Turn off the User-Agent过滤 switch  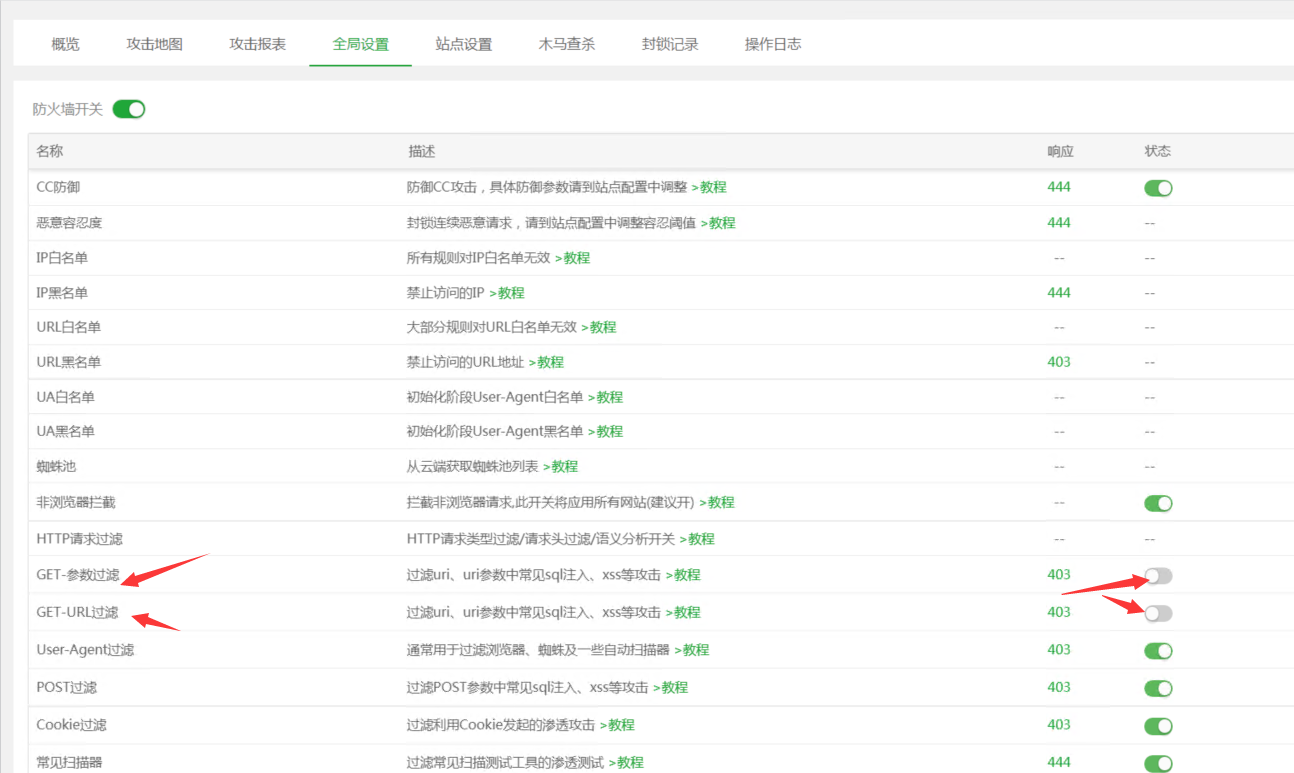pyautogui.click(x=1158, y=651)
